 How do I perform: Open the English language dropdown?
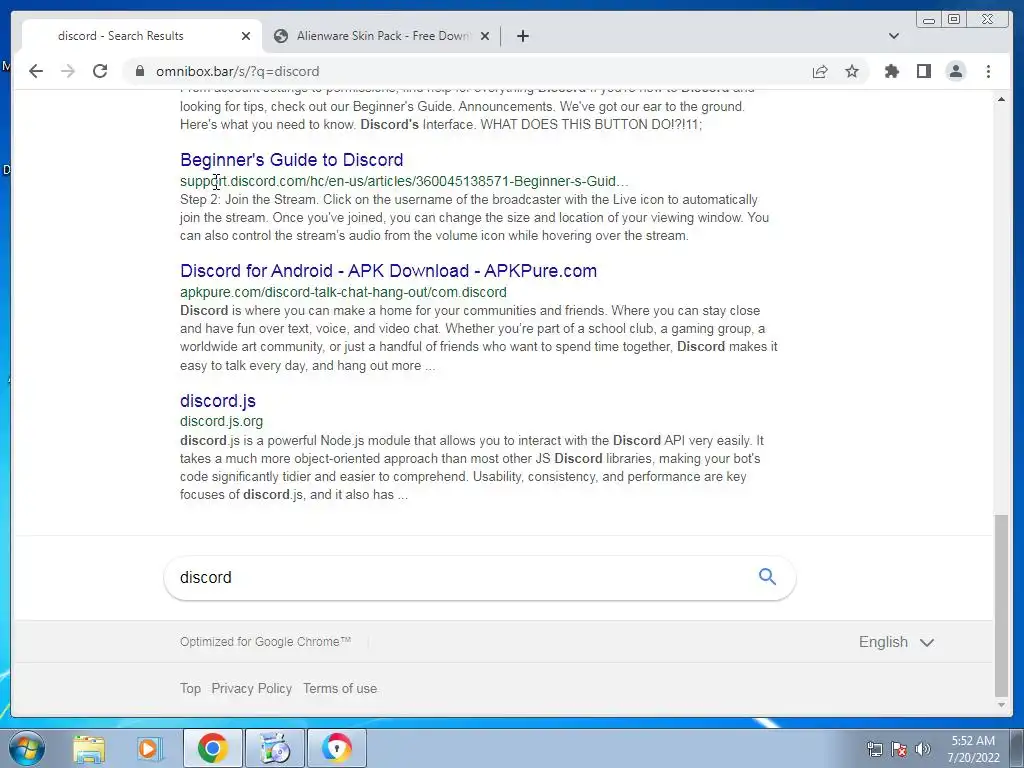pyautogui.click(x=896, y=642)
